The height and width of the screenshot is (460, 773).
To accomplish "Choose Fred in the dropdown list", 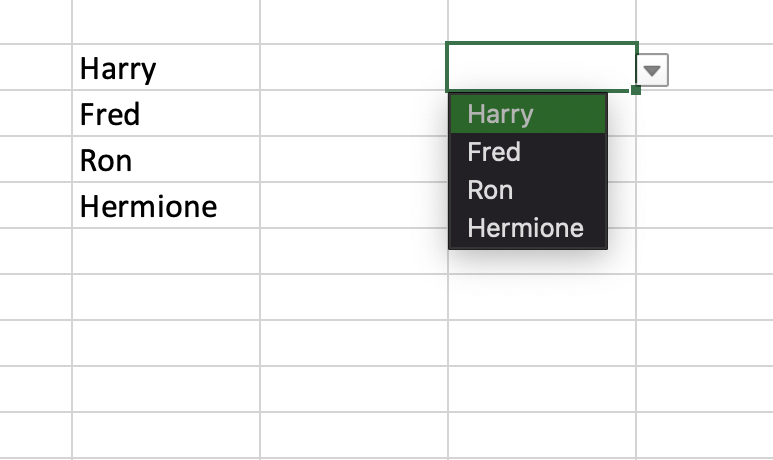I will click(x=528, y=152).
